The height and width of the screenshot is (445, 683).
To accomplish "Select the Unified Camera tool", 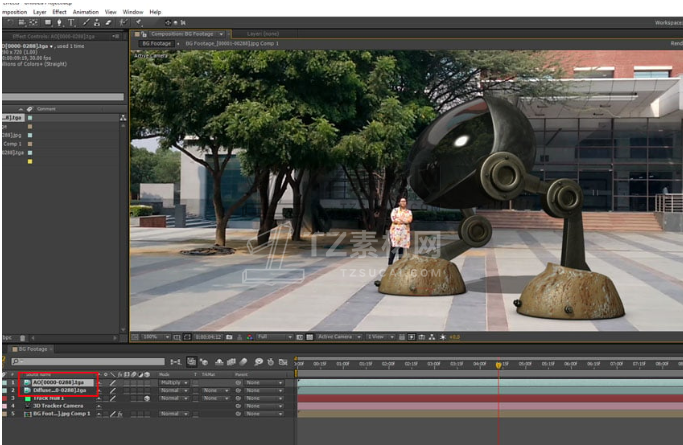I will pyautogui.click(x=22, y=22).
